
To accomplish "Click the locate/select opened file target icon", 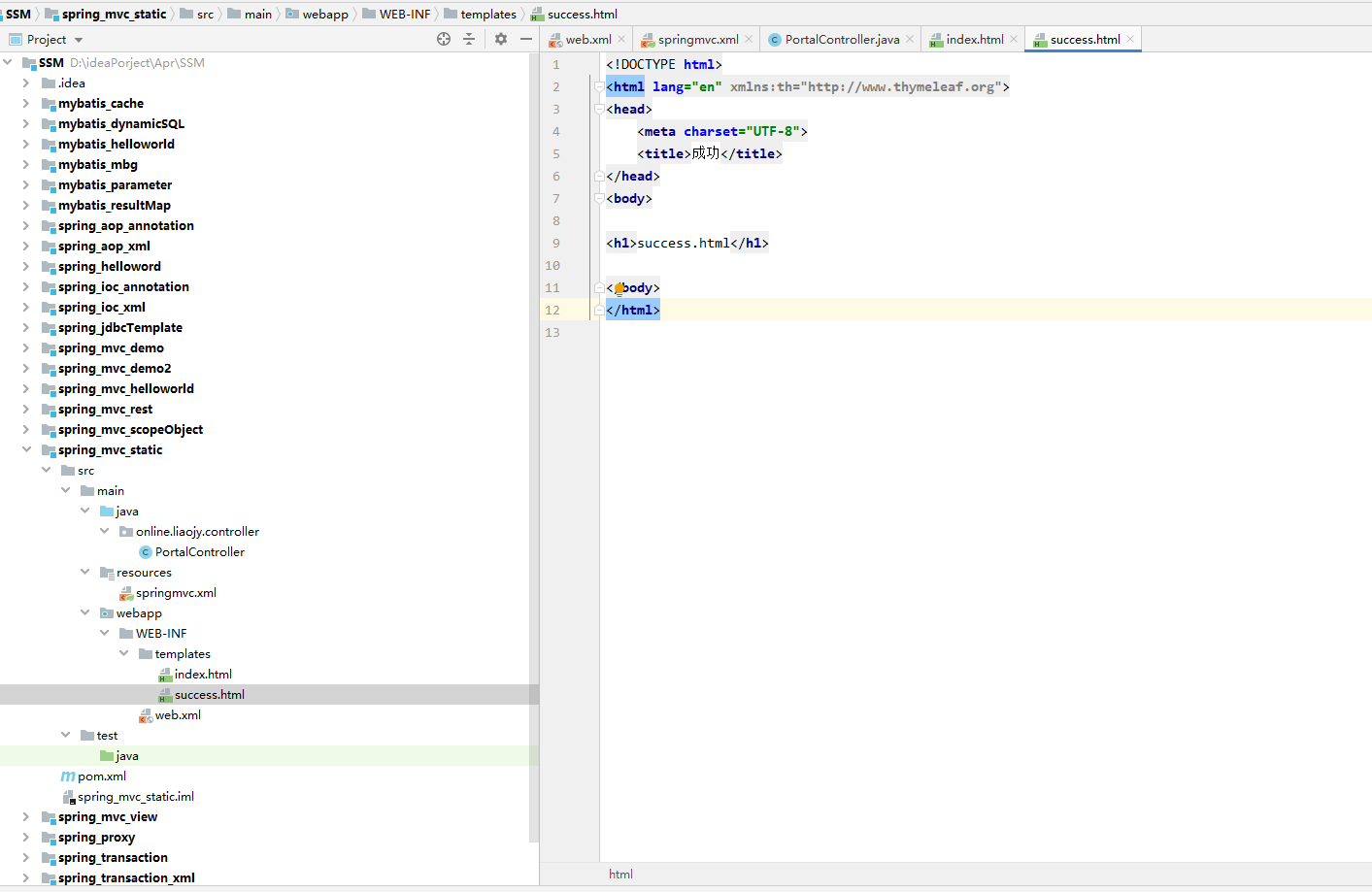I will [x=444, y=39].
